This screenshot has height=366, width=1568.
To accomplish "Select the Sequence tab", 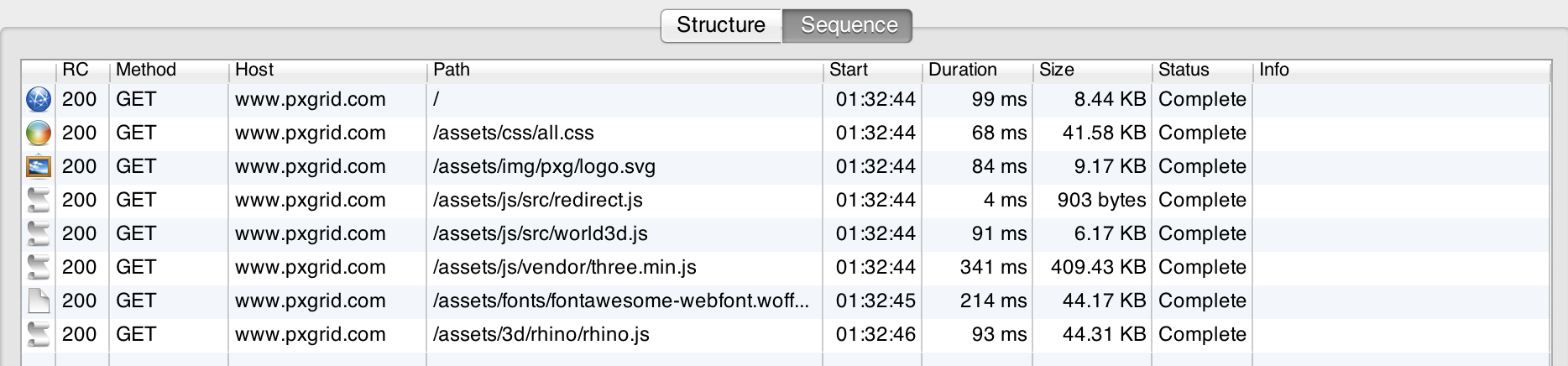I will [x=848, y=25].
